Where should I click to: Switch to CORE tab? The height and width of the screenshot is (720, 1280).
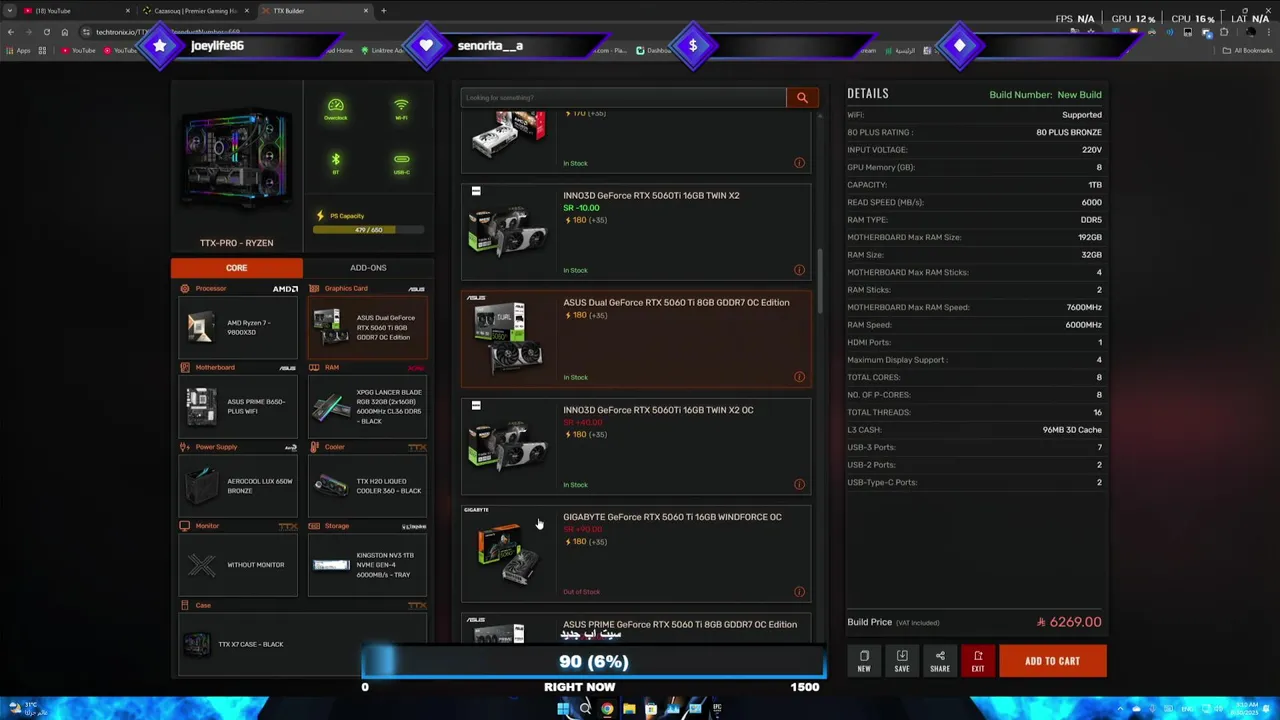236,268
